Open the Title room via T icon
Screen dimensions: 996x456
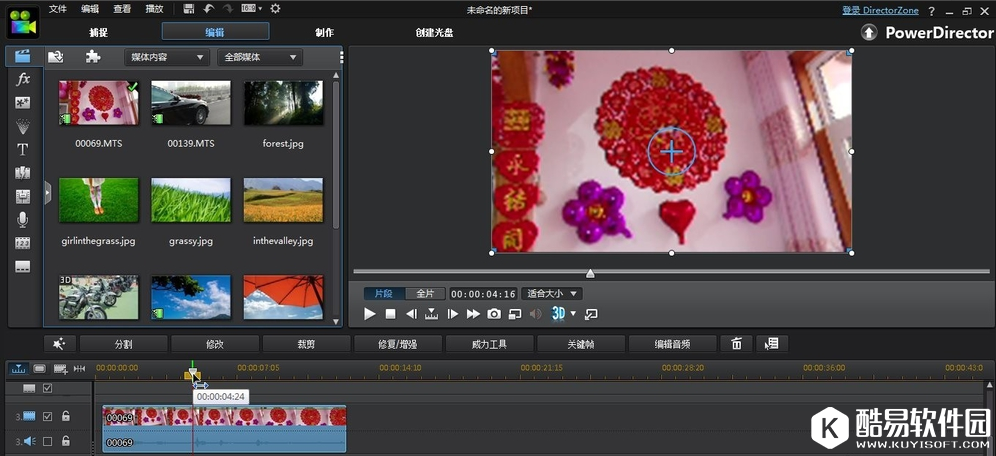pyautogui.click(x=23, y=149)
